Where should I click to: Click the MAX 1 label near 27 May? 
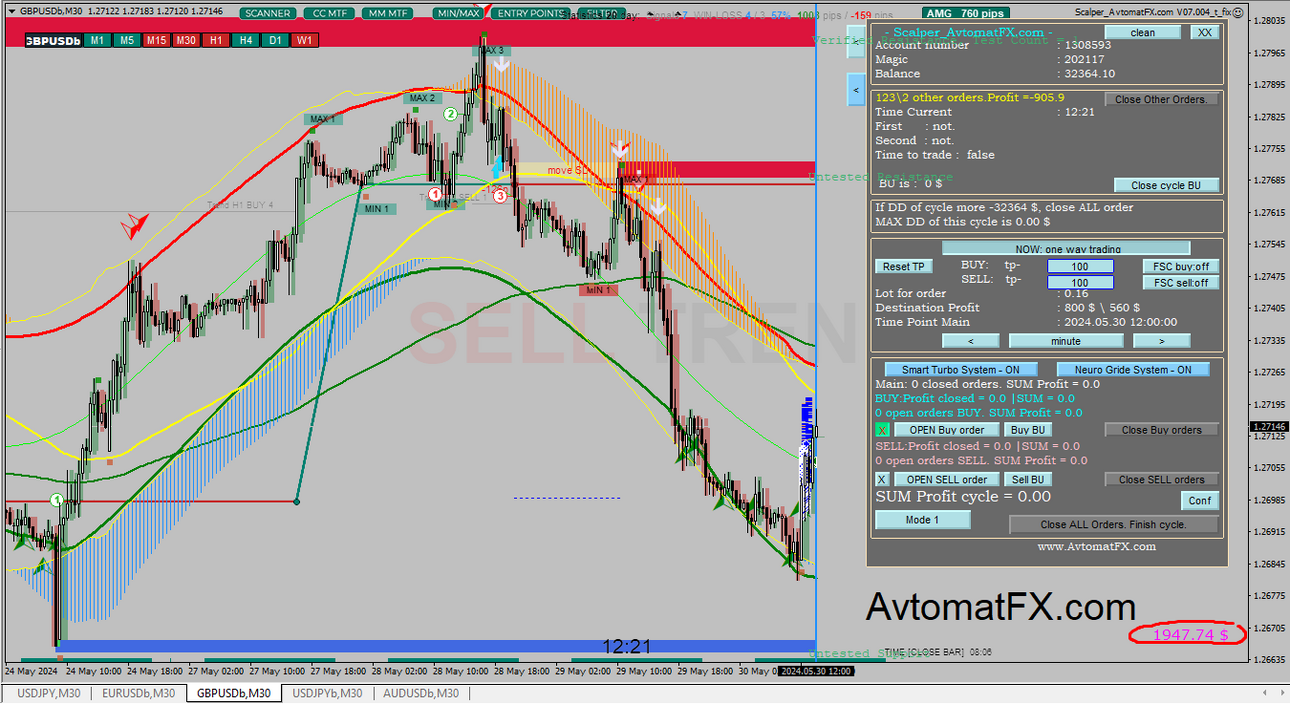[x=323, y=119]
